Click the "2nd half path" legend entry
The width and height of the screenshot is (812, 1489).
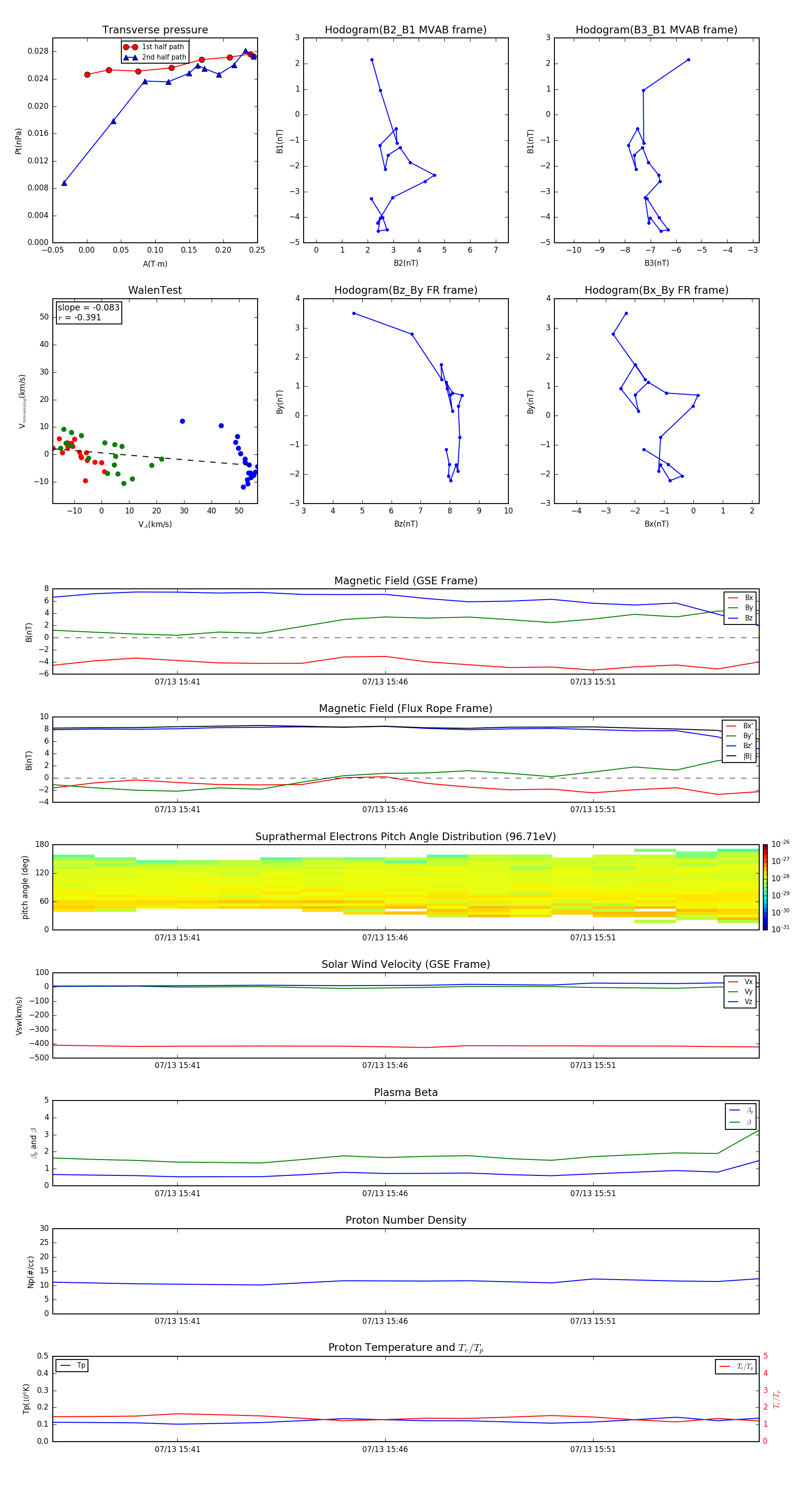(x=155, y=57)
